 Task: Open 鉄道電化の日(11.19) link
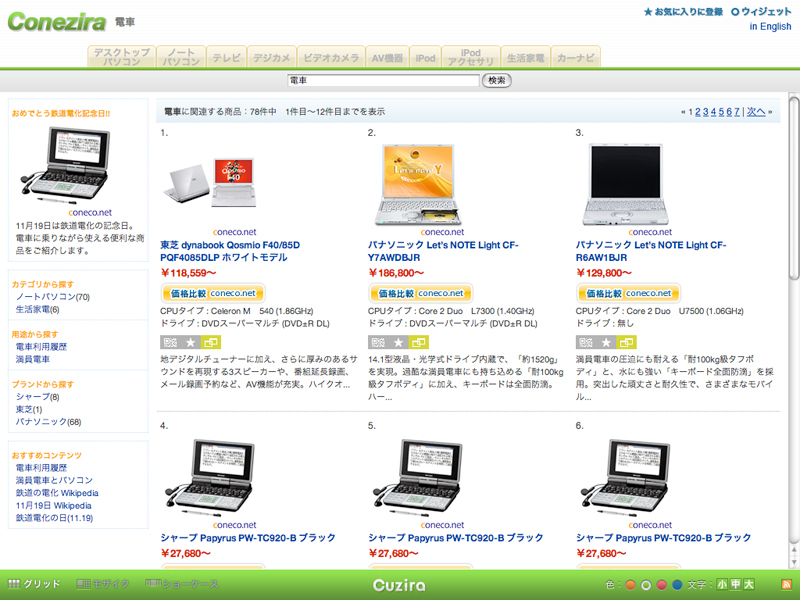click(x=54, y=518)
